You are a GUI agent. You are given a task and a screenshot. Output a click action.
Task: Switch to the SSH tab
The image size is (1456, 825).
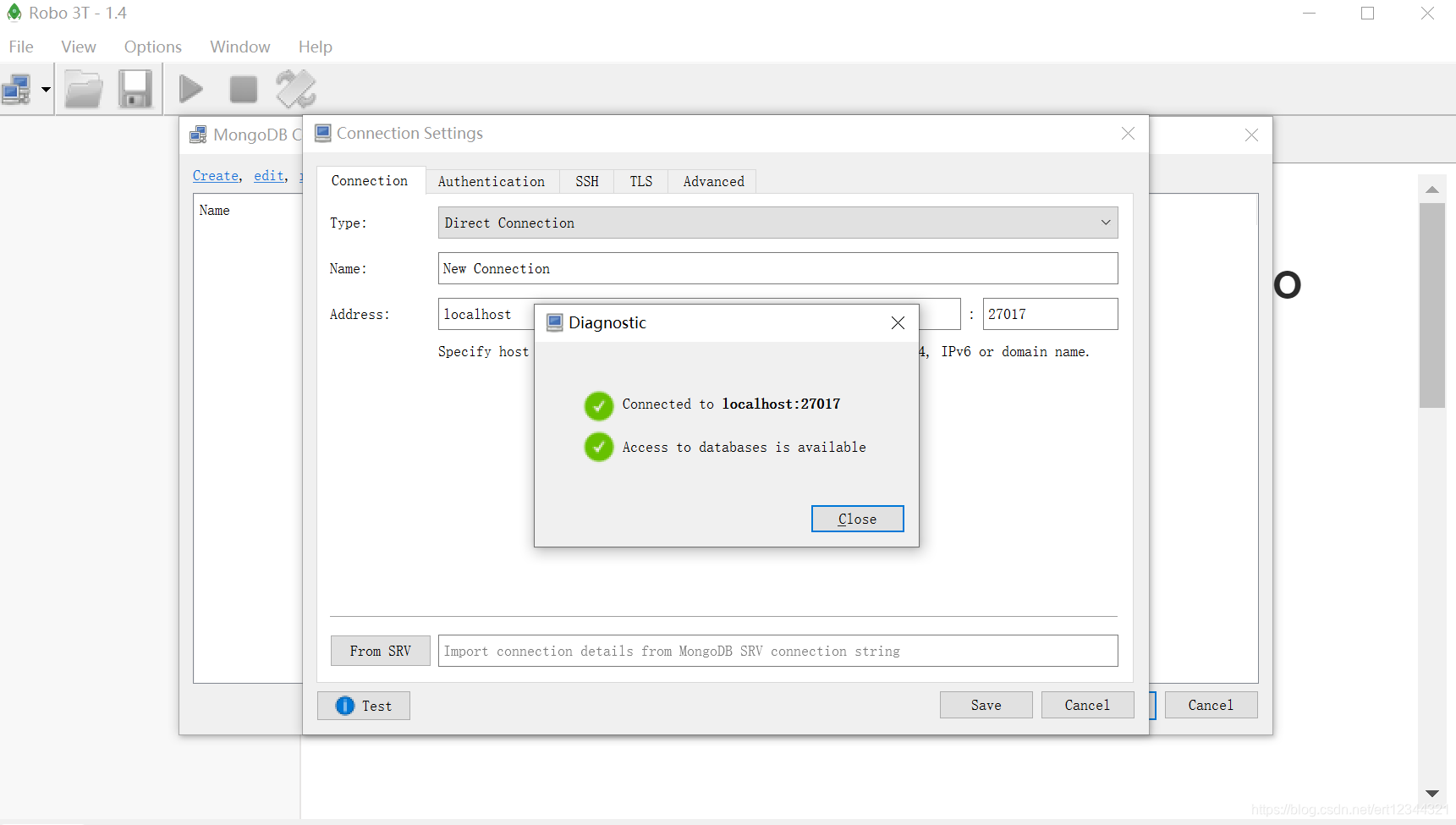[x=587, y=181]
